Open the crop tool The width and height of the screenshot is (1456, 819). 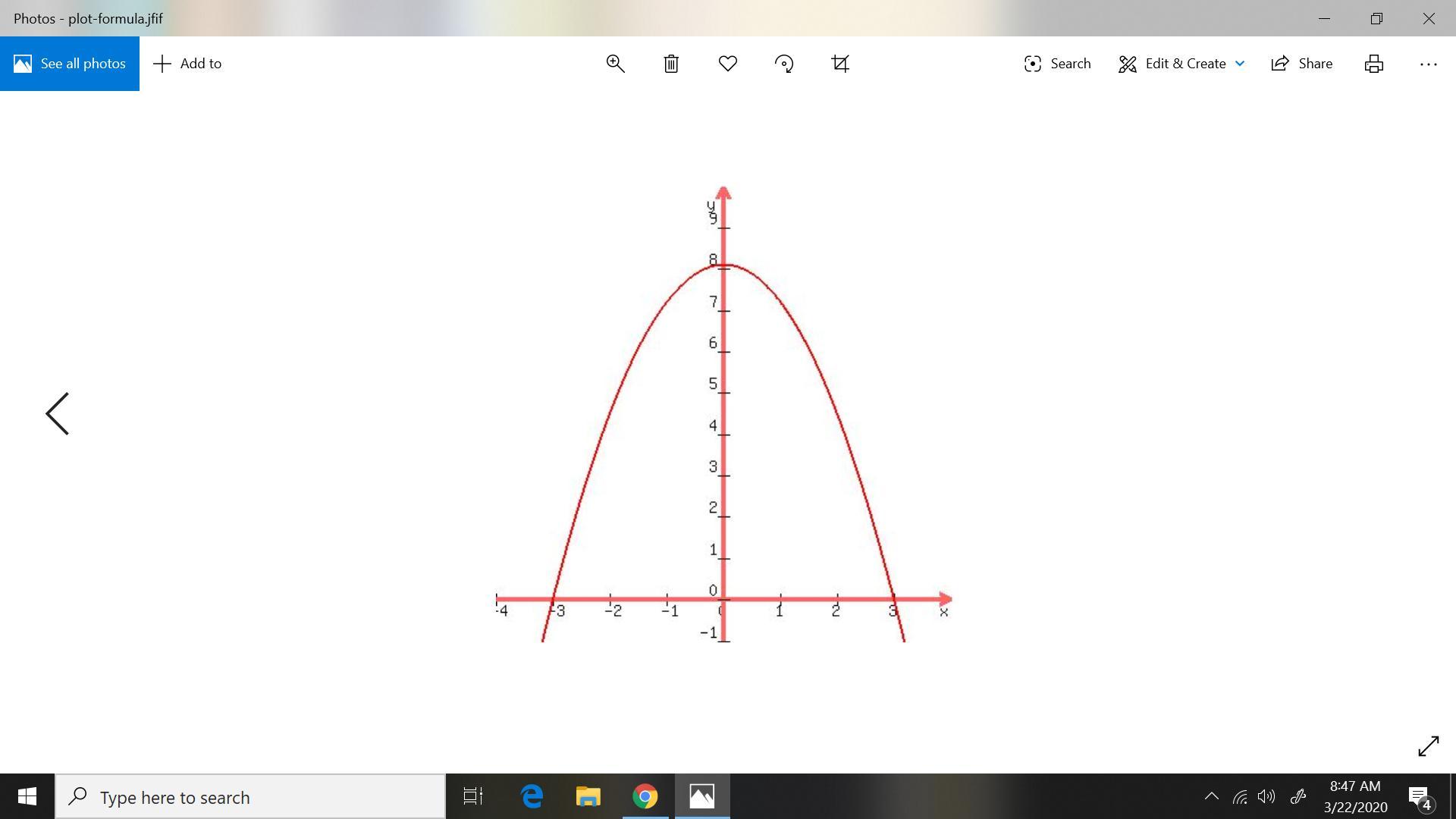pyautogui.click(x=840, y=64)
